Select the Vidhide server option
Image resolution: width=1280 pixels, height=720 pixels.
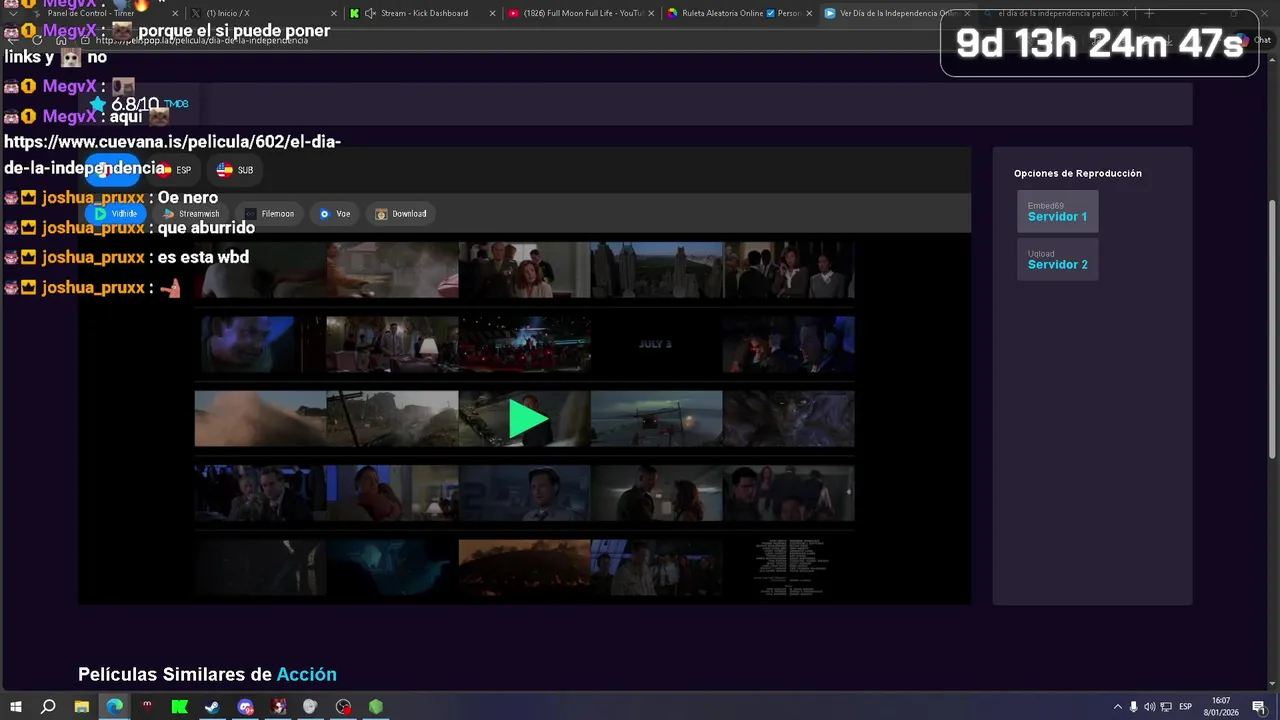click(x=115, y=213)
